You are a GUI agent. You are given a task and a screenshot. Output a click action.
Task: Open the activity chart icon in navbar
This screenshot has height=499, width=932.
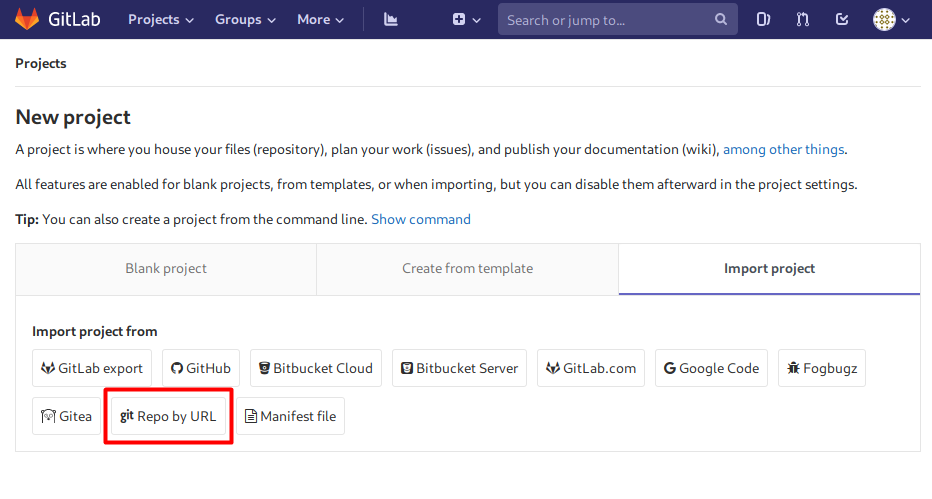(x=391, y=19)
